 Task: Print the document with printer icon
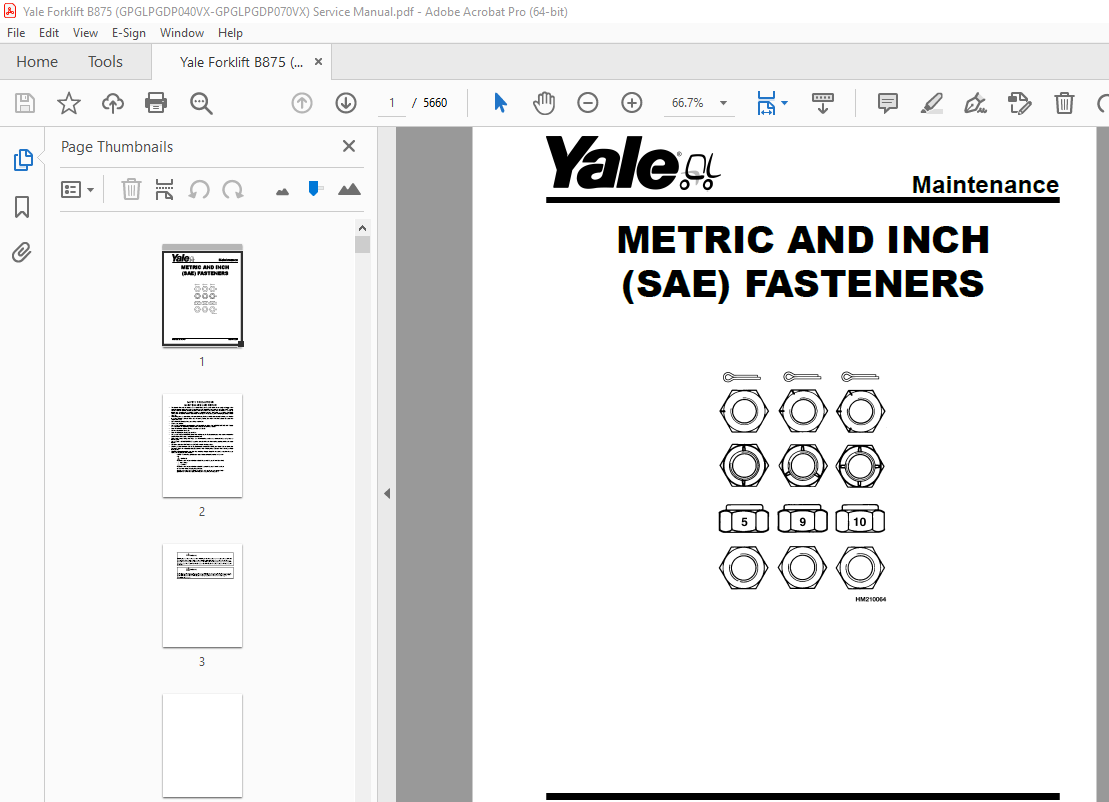coord(156,103)
